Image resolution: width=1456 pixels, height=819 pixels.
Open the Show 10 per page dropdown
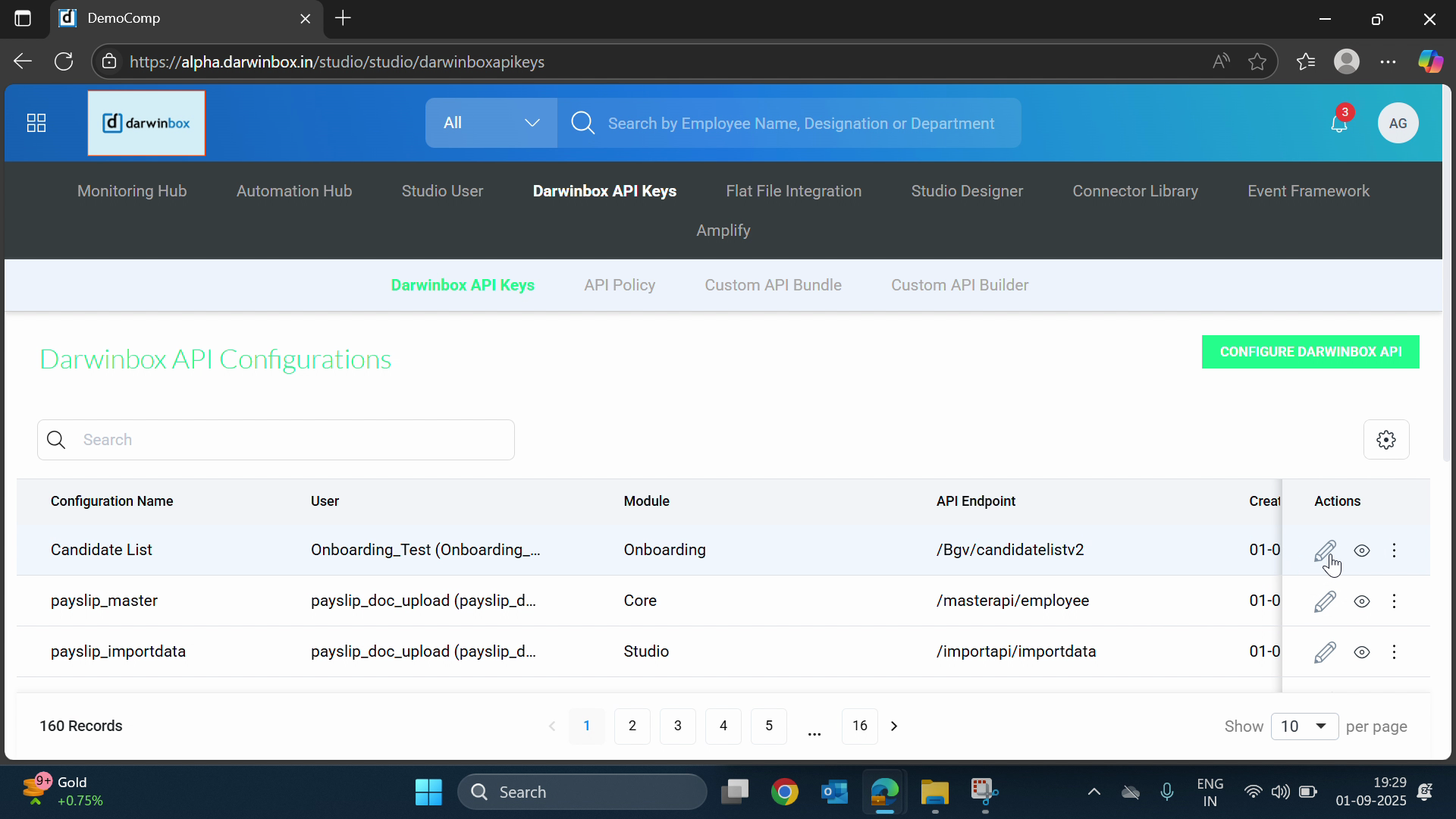click(x=1304, y=726)
